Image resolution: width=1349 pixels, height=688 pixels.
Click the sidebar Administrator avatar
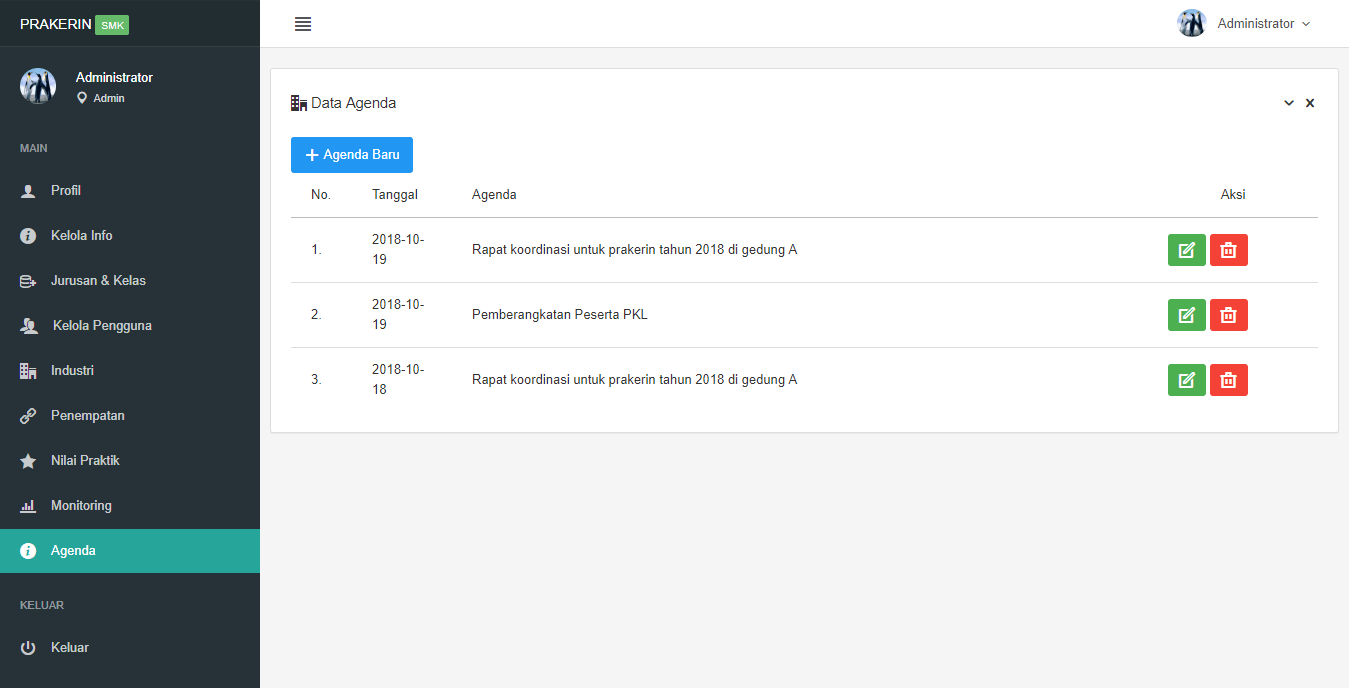click(x=38, y=86)
